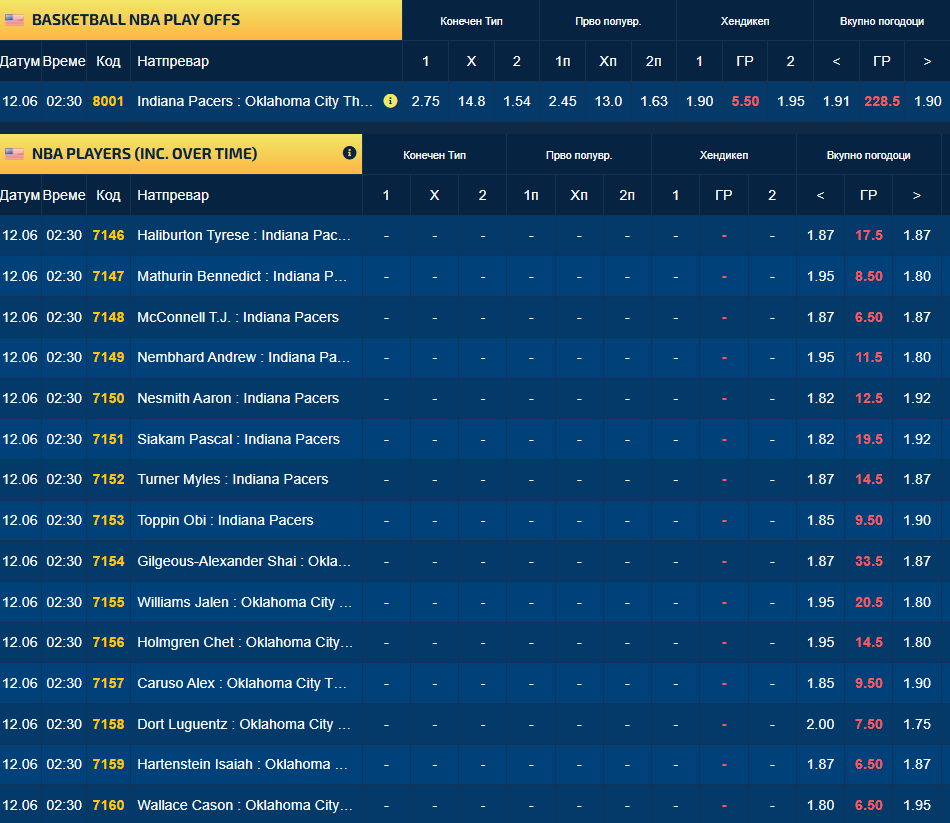This screenshot has width=950, height=823.
Task: Click the McConnell T.J. : Indiana Pacers entry
Action: tap(238, 317)
